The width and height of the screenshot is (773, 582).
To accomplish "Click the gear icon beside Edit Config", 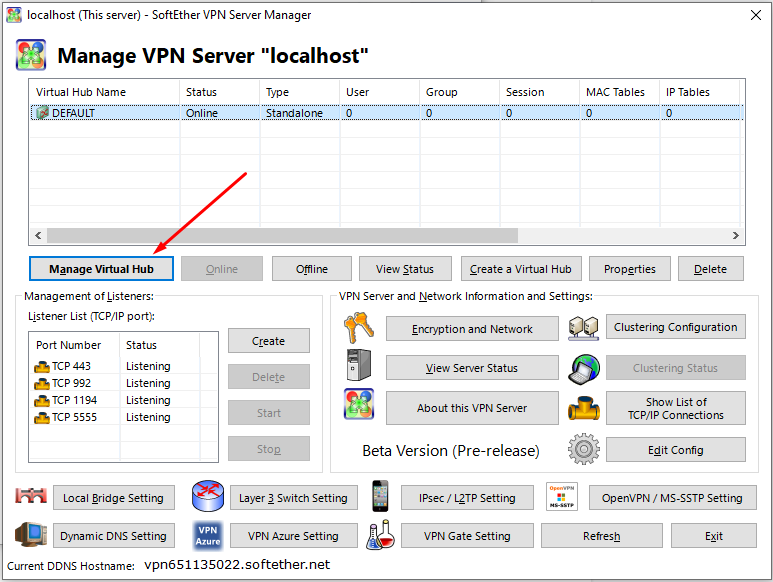I will tap(584, 449).
